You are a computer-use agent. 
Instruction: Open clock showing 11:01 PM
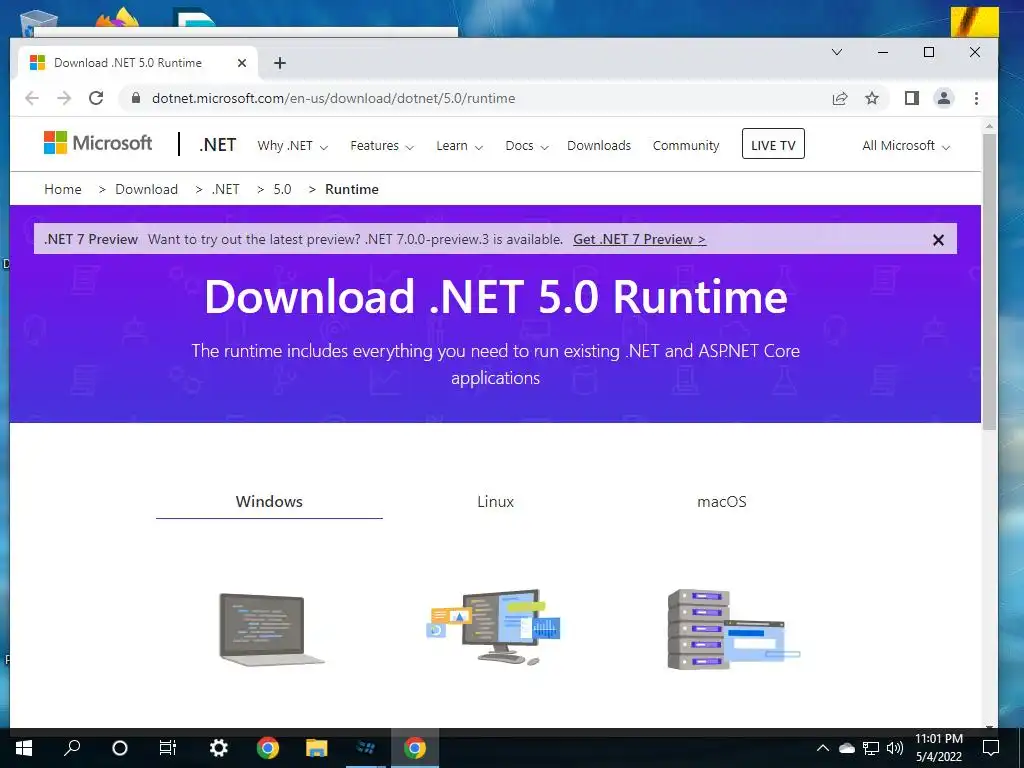[939, 748]
